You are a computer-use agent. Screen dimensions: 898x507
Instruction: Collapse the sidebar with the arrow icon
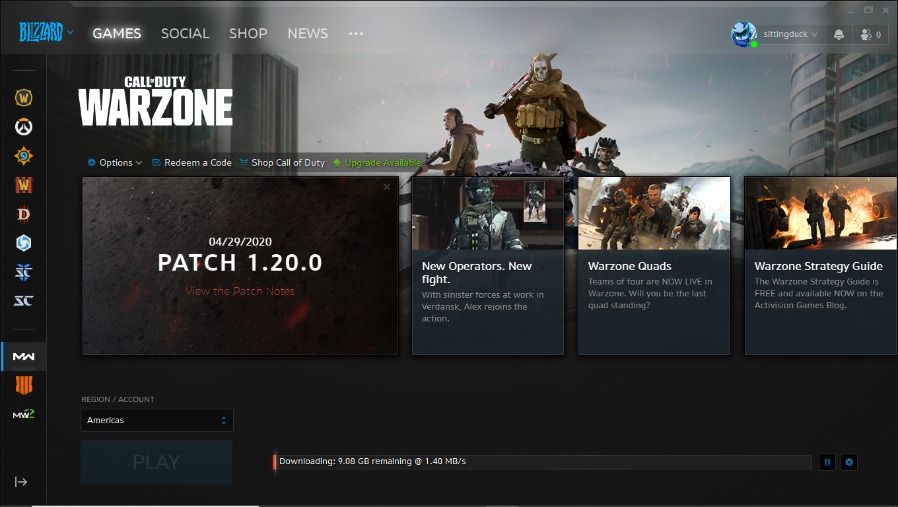(x=21, y=482)
